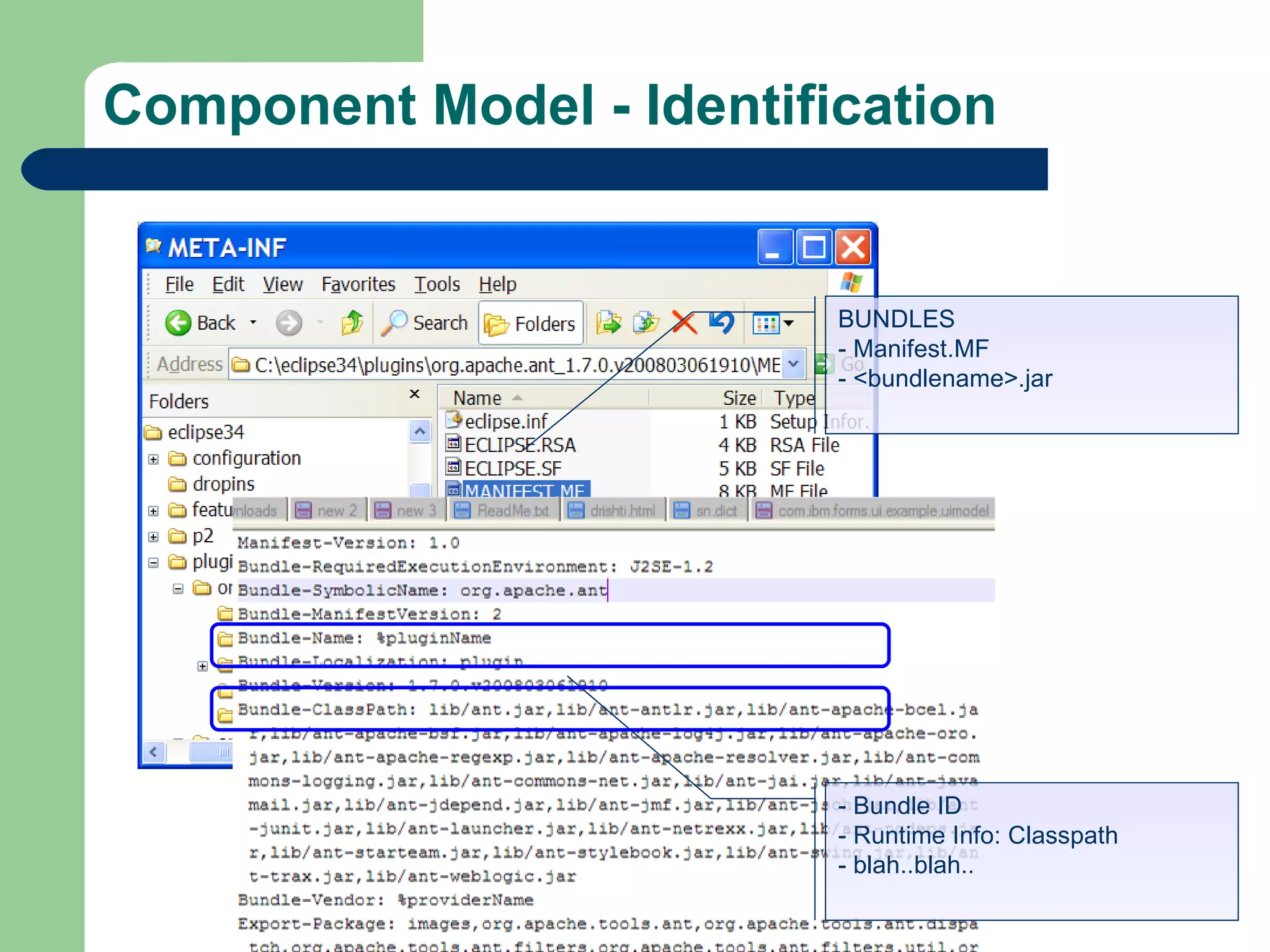Click the Copy To folder icon
The image size is (1270, 952).
tap(646, 323)
